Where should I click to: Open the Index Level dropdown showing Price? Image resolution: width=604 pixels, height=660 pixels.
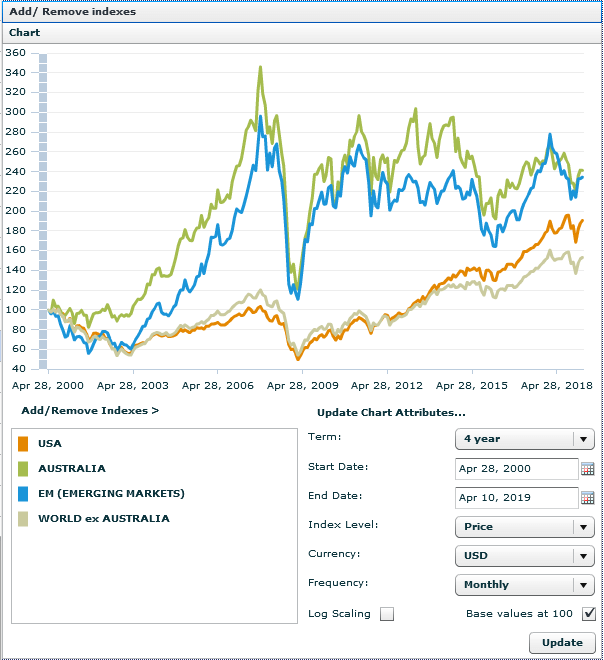(524, 527)
